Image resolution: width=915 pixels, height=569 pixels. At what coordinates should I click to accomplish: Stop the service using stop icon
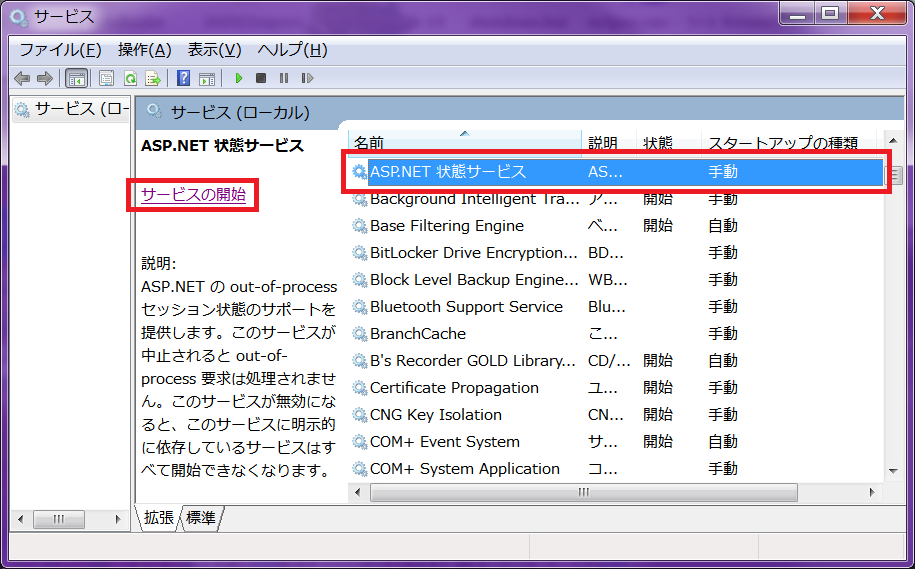click(261, 78)
